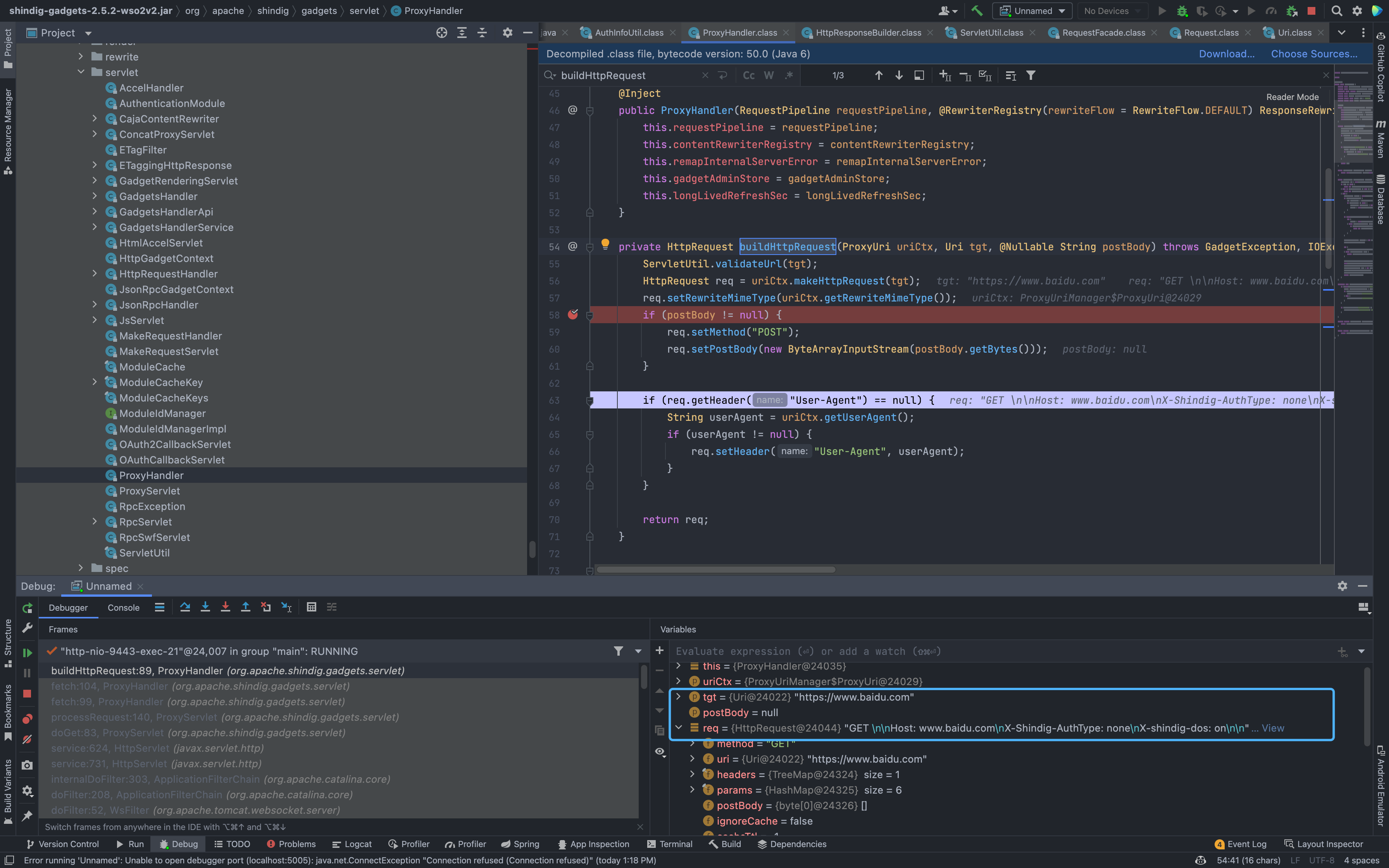The width and height of the screenshot is (1389, 868).
Task: Click the Step Over debugger icon
Action: (x=185, y=607)
